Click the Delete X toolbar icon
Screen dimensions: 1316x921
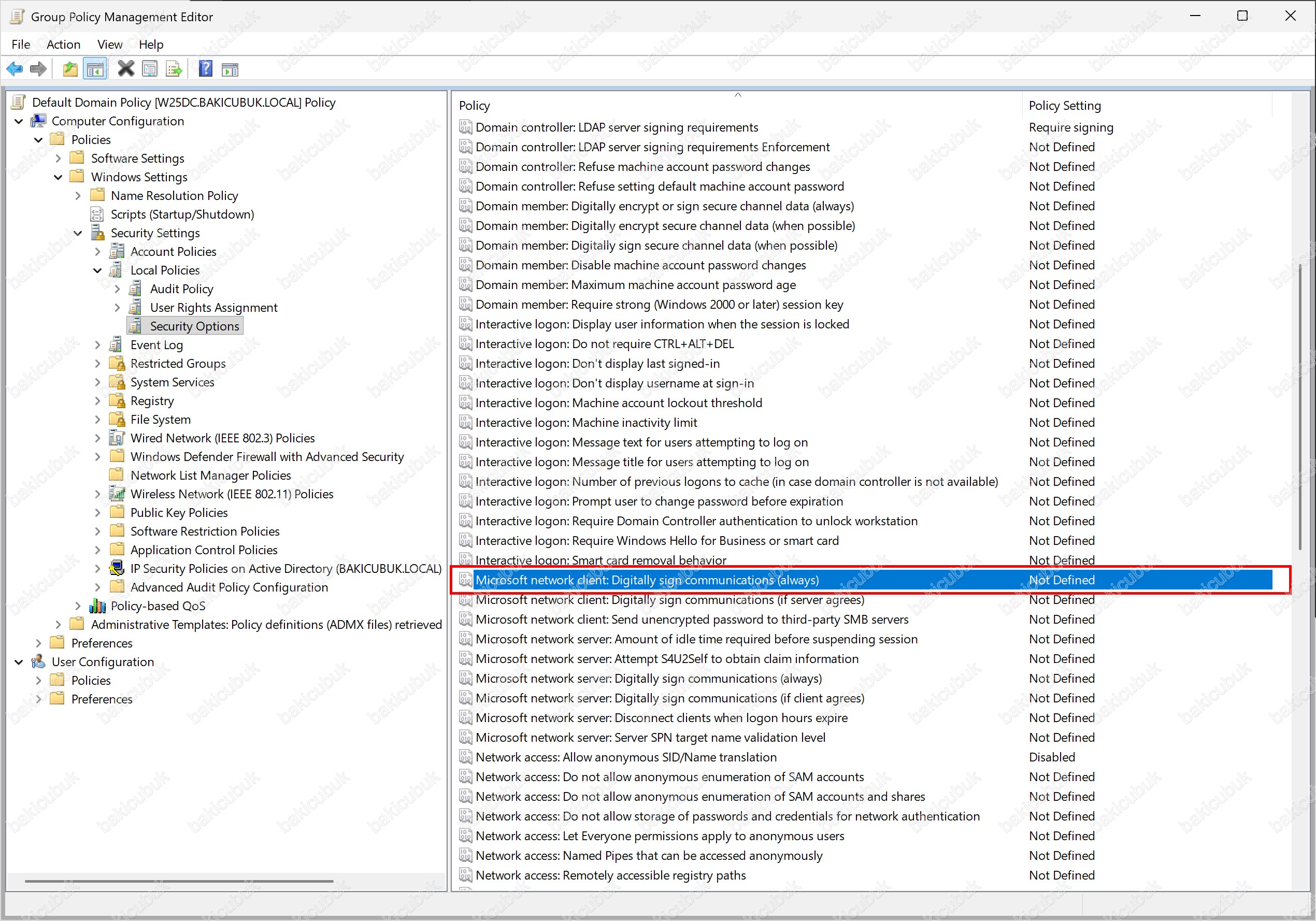(126, 69)
